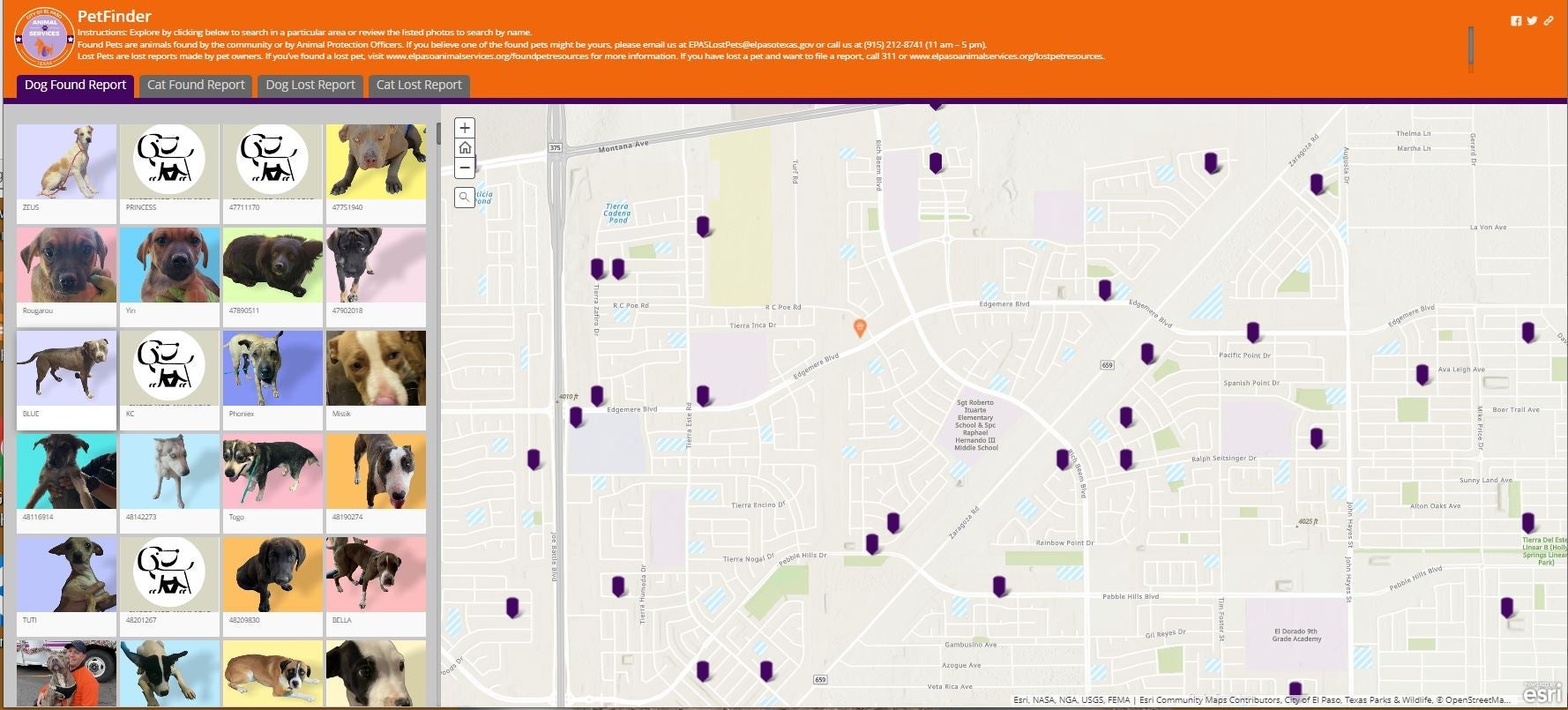This screenshot has width=1568, height=710.
Task: Select Phoniex dog photo
Action: [273, 368]
